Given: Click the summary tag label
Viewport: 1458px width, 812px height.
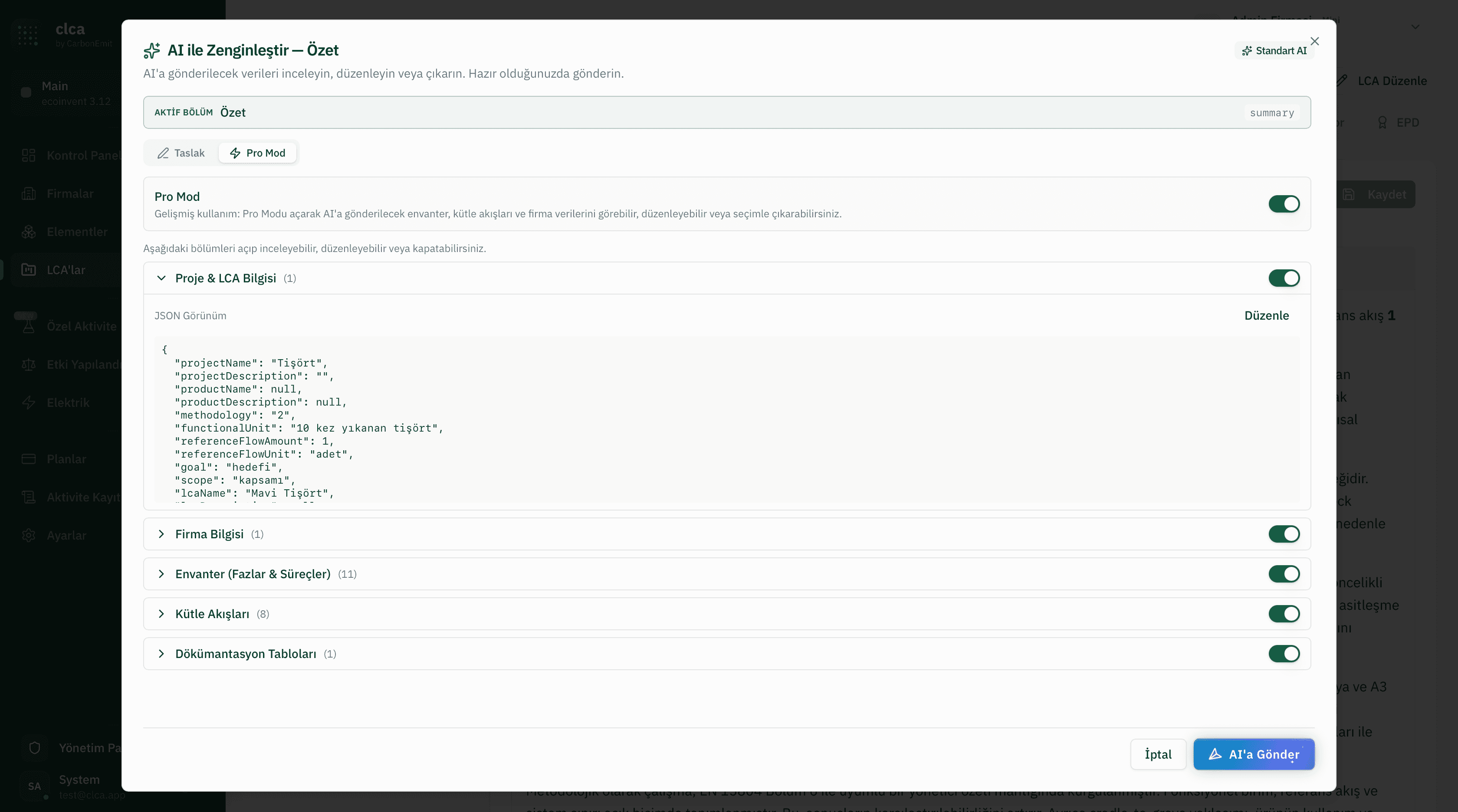Looking at the screenshot, I should pyautogui.click(x=1272, y=113).
